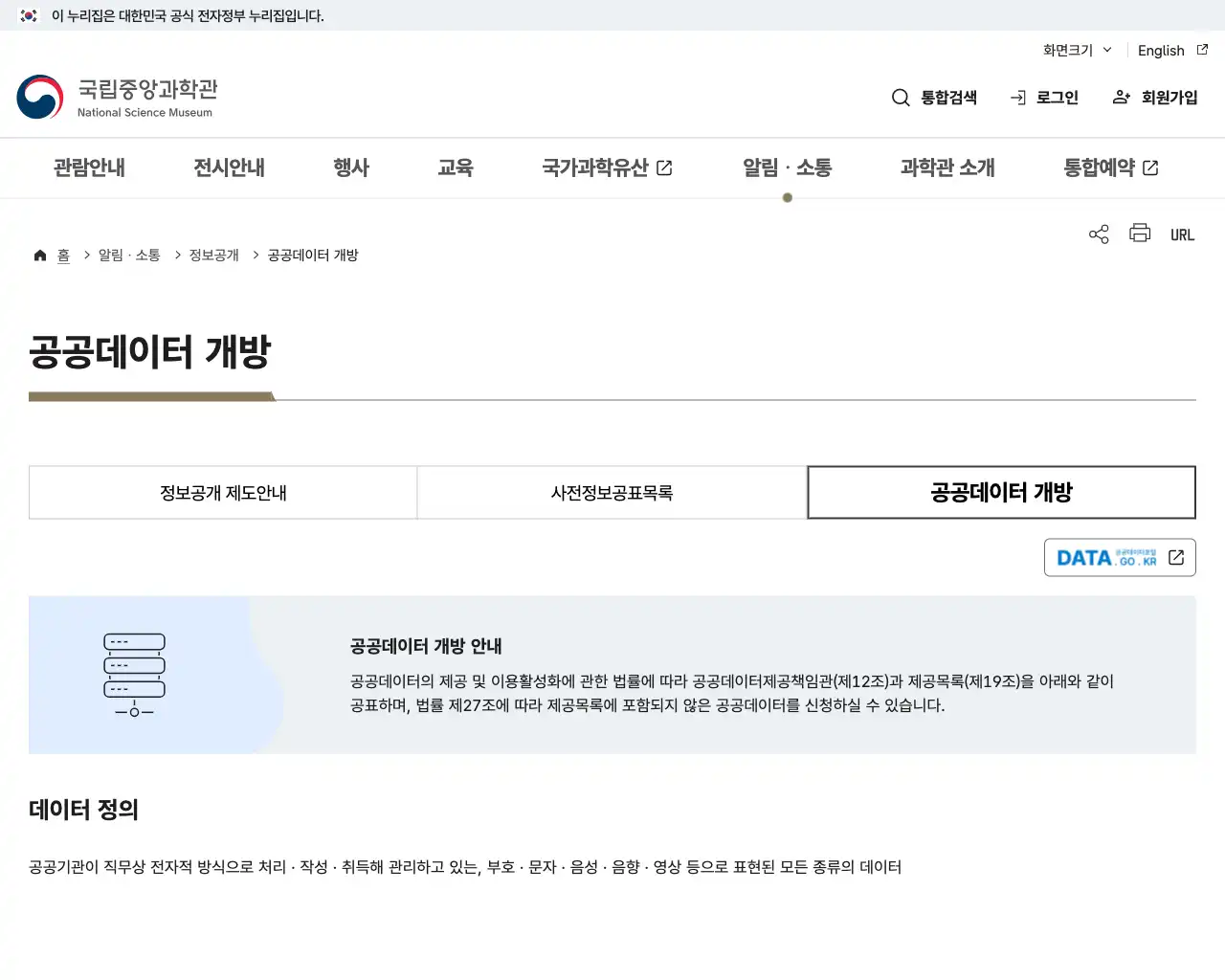Click the home icon in the breadcrumb
The image size is (1225, 980).
coord(40,254)
